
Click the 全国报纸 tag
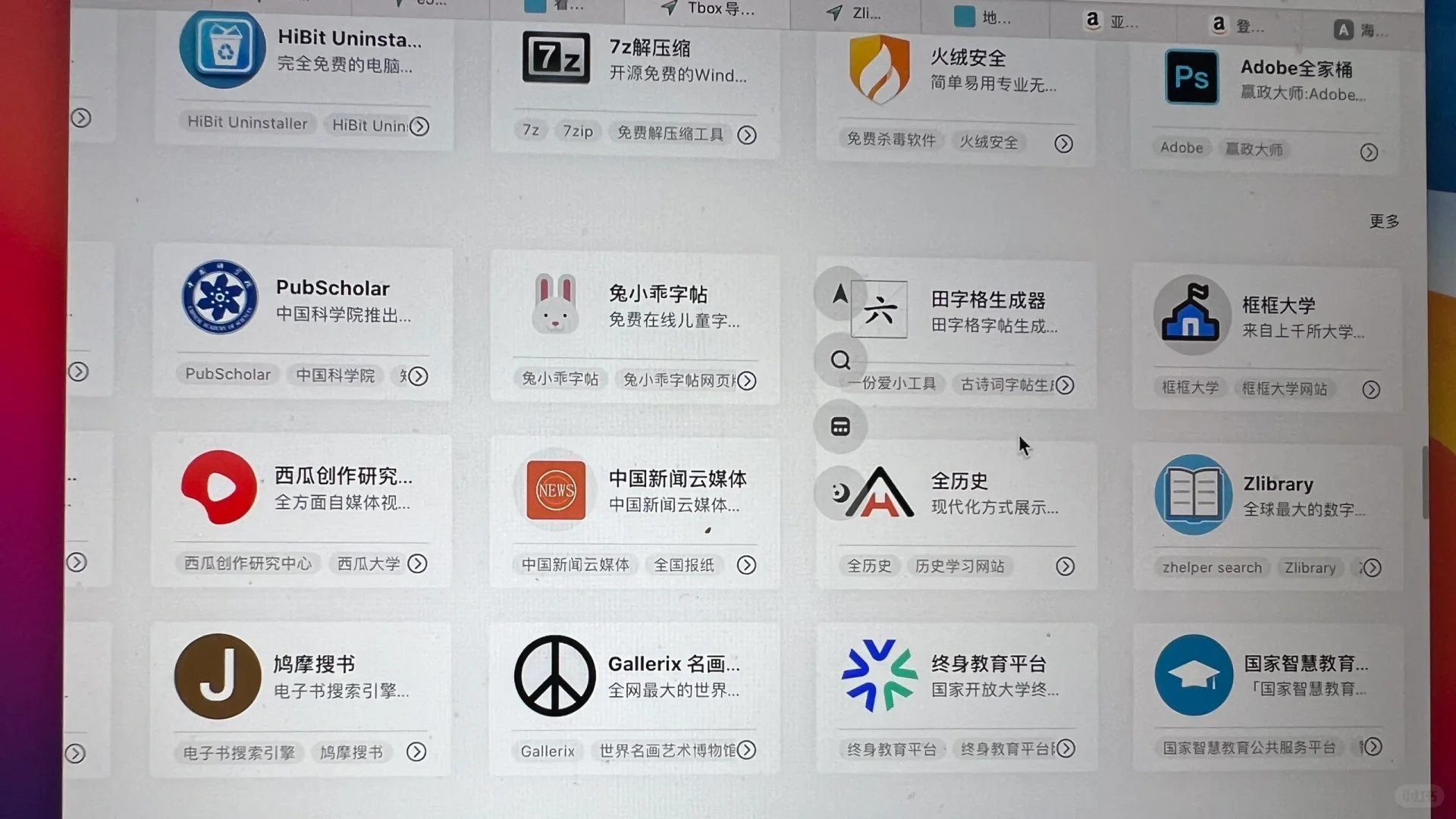[684, 565]
